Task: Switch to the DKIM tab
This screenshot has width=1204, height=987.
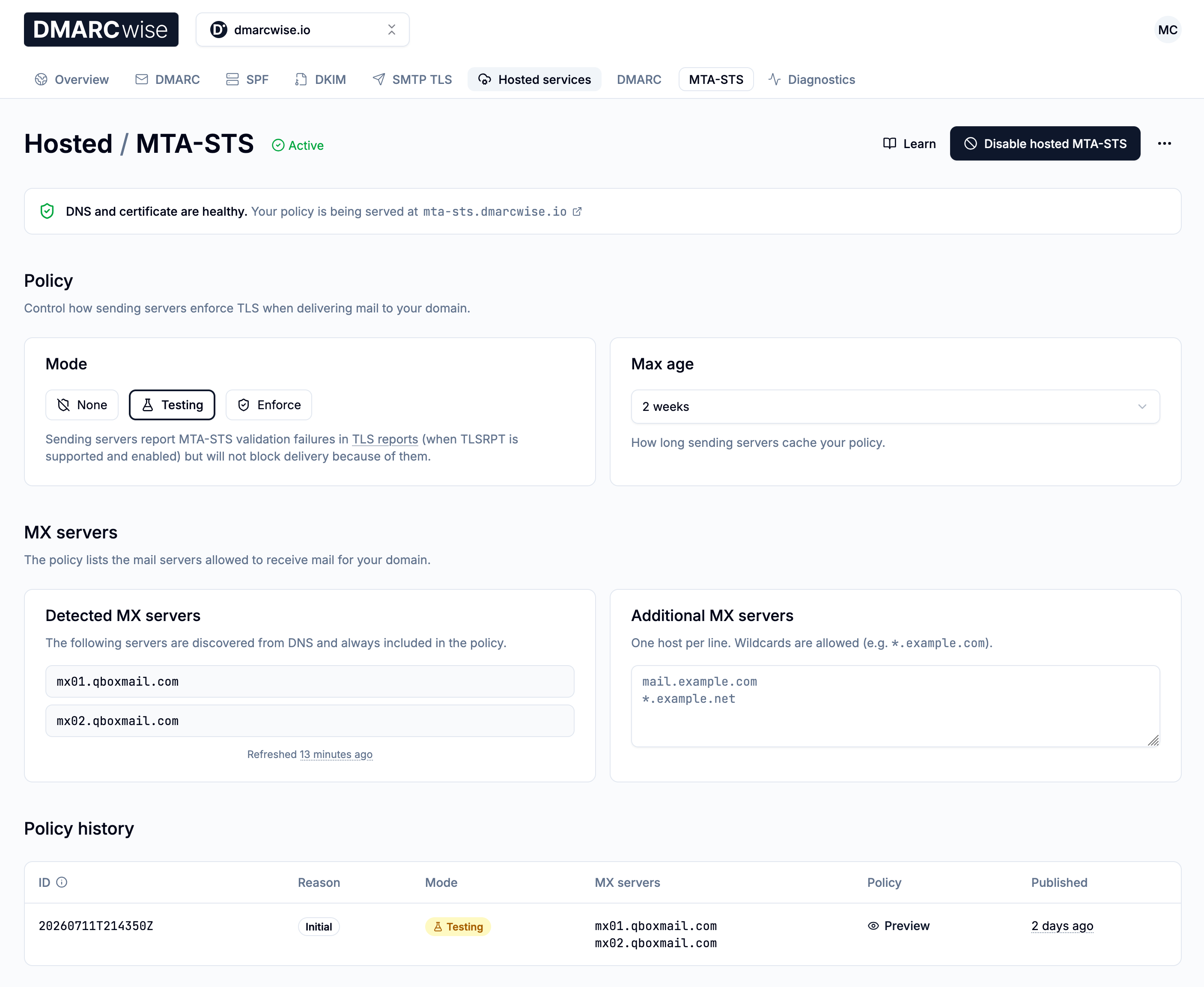Action: (321, 80)
